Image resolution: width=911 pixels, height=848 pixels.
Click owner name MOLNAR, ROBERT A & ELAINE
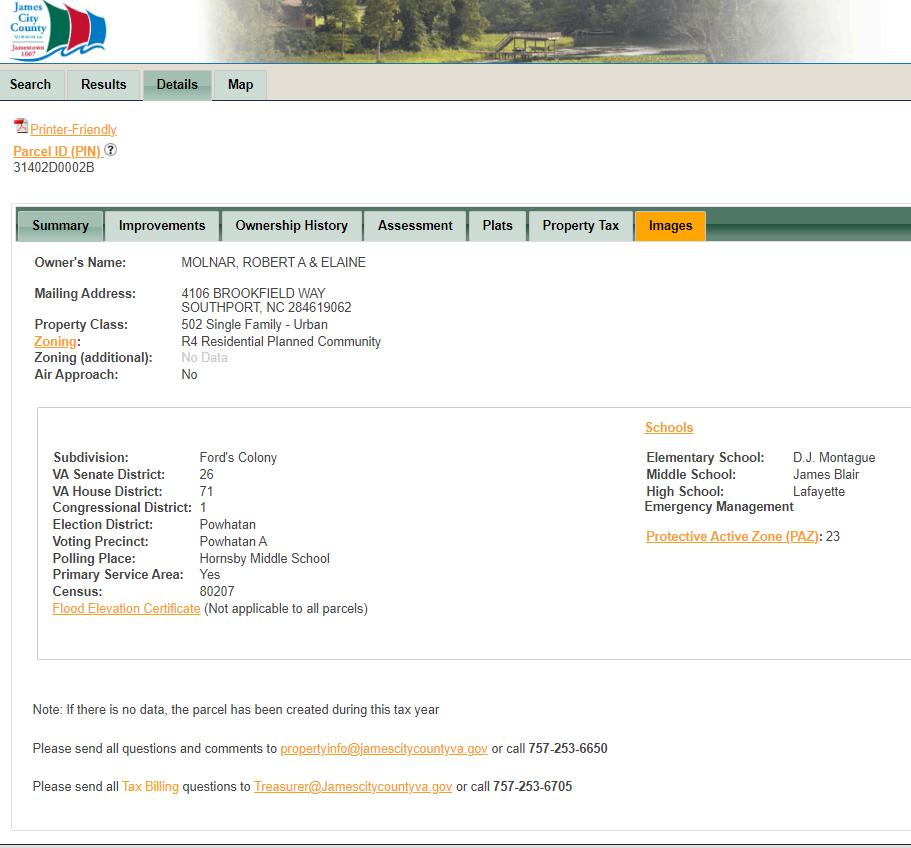[273, 263]
